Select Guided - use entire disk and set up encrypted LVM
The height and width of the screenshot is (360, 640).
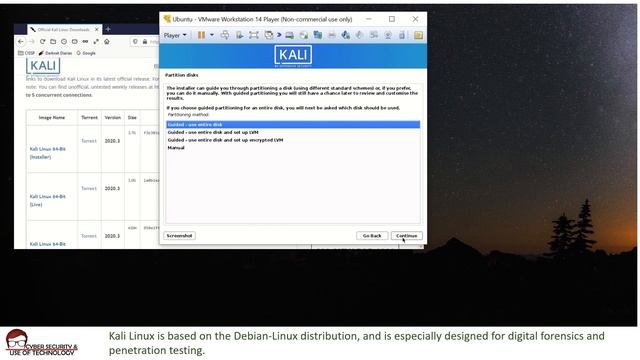click(293, 140)
